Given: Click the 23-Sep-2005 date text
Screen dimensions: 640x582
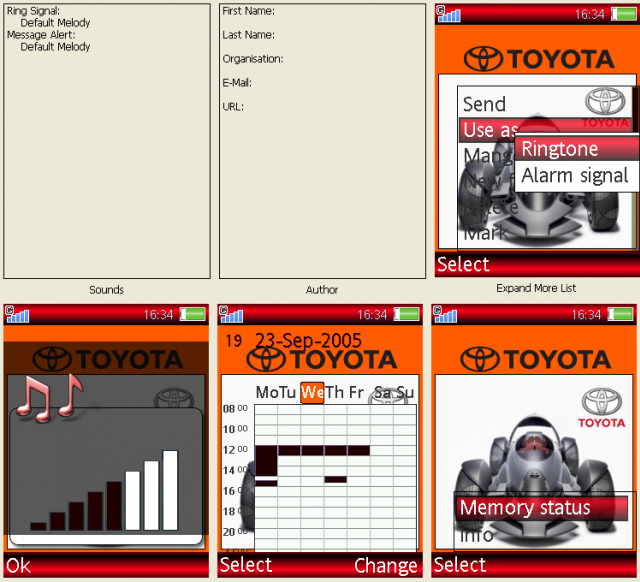Looking at the screenshot, I should (x=309, y=340).
